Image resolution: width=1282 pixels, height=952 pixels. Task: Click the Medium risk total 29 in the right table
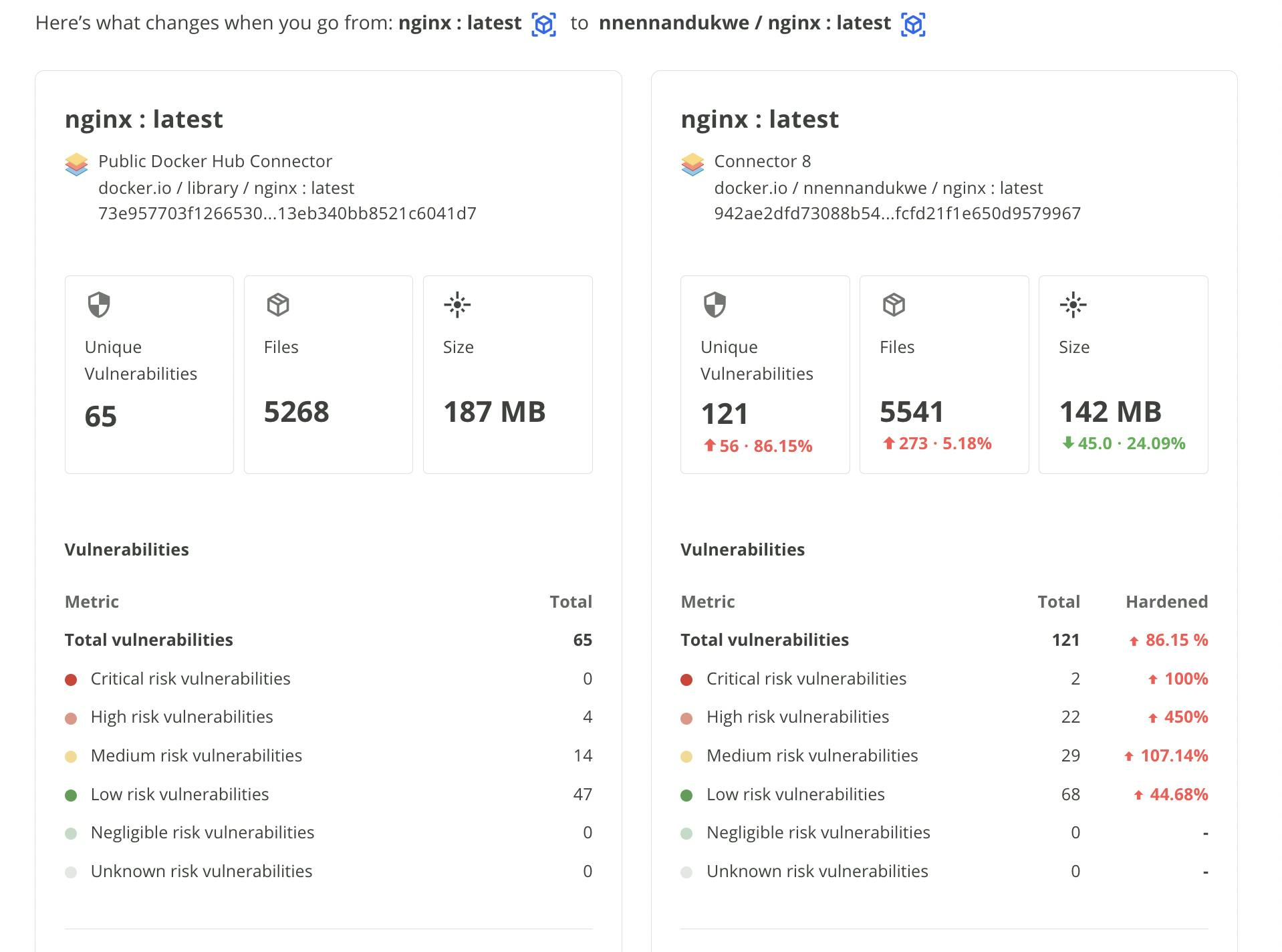coord(1070,755)
